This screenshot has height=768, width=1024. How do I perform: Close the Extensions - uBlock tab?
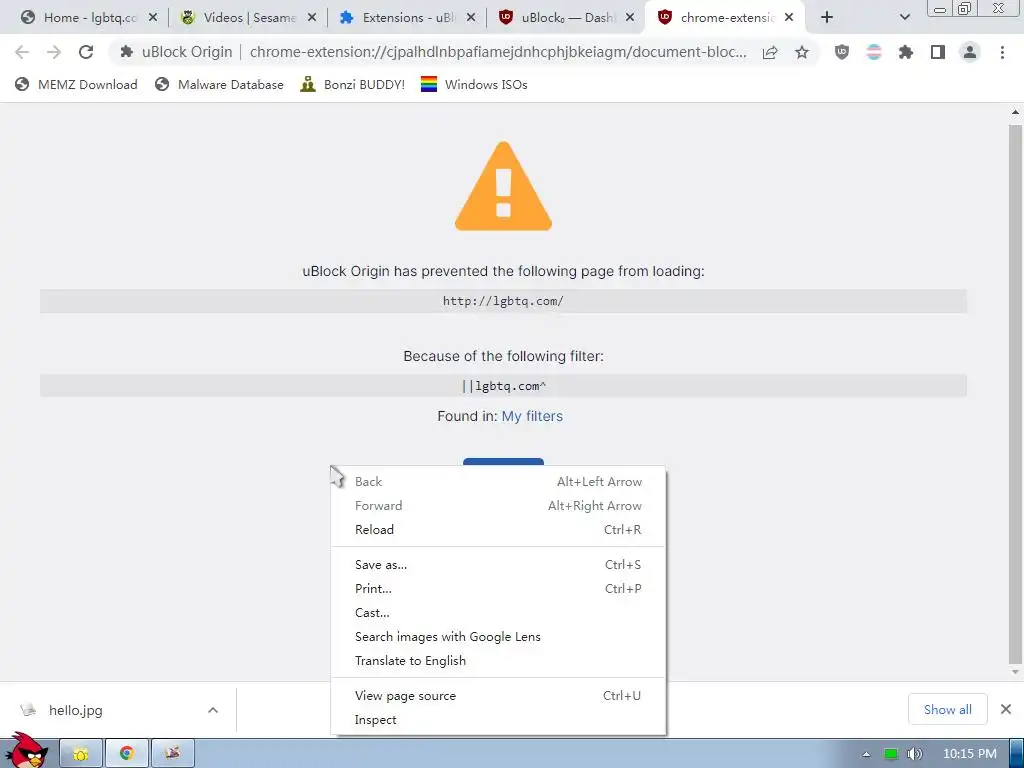tap(471, 18)
